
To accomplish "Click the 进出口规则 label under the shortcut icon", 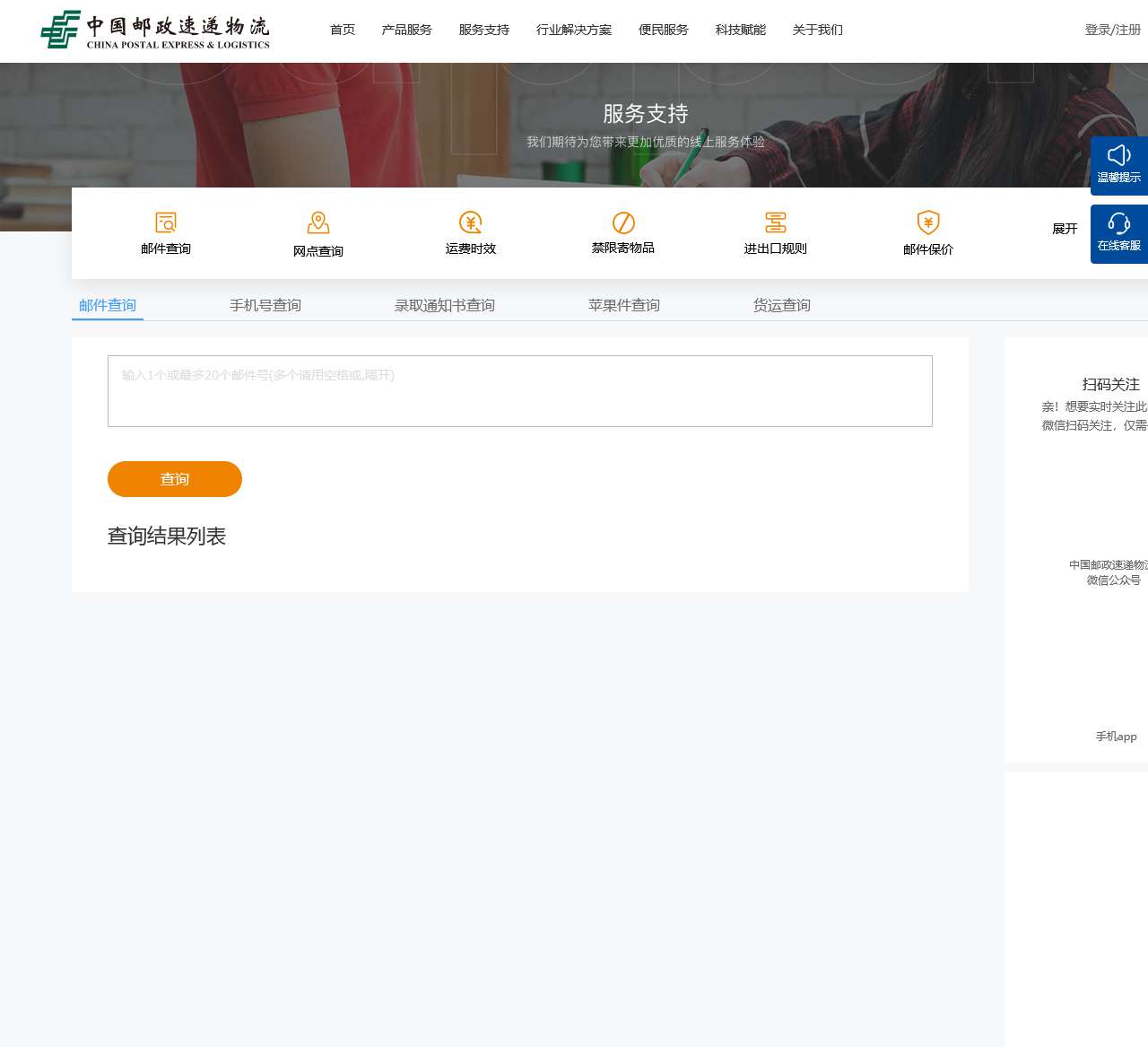I will [x=776, y=249].
